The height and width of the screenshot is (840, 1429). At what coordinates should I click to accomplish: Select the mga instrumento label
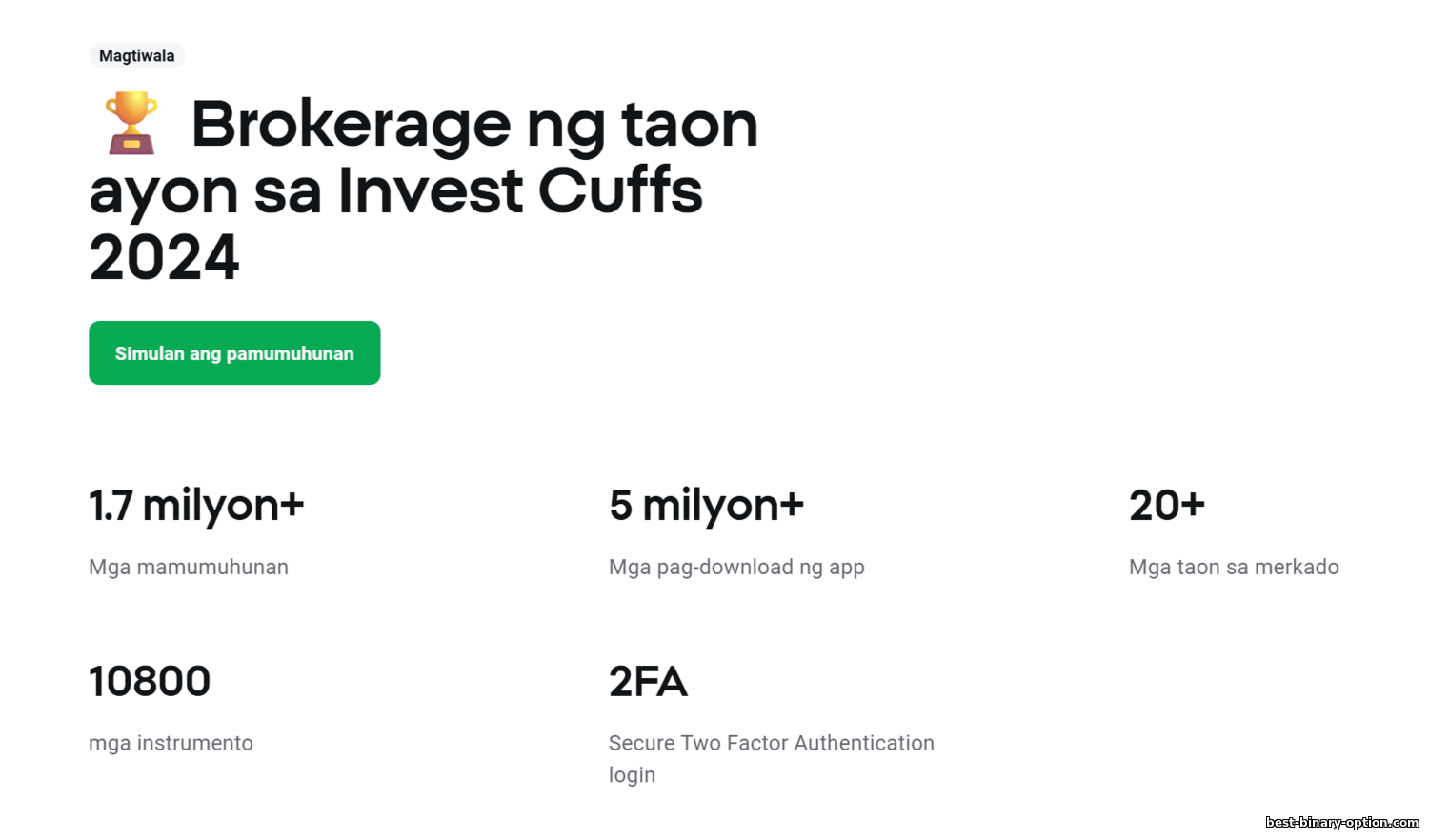point(171,744)
